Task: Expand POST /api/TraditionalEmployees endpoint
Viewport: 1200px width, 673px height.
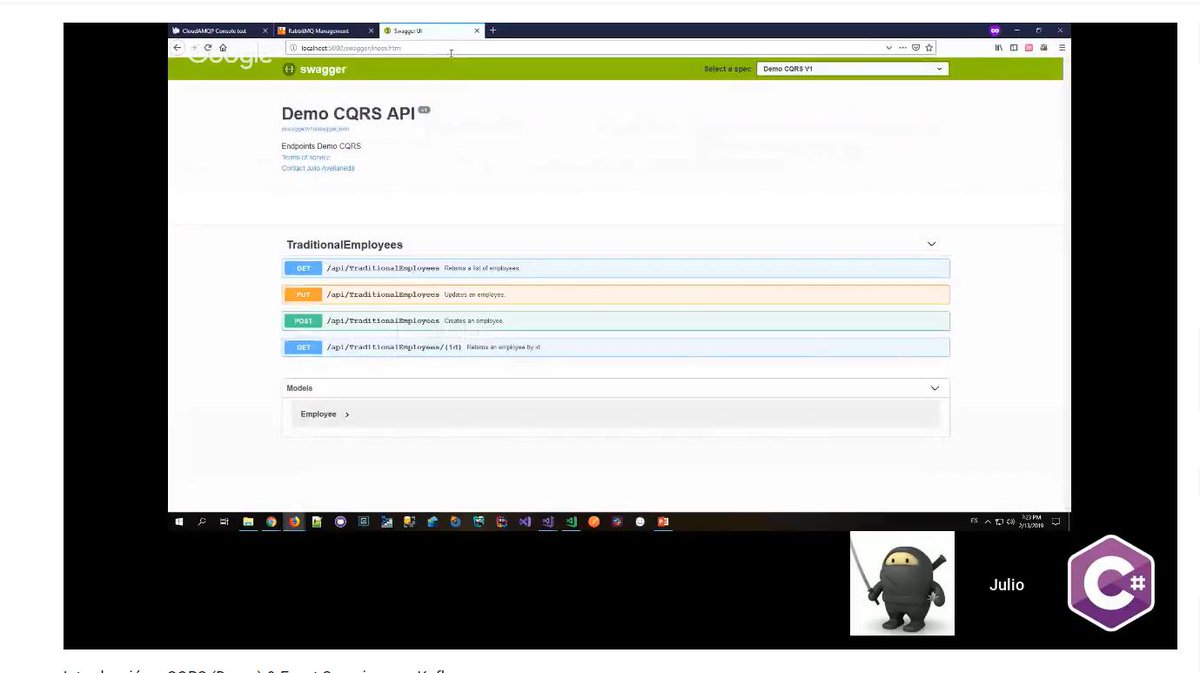Action: [616, 321]
